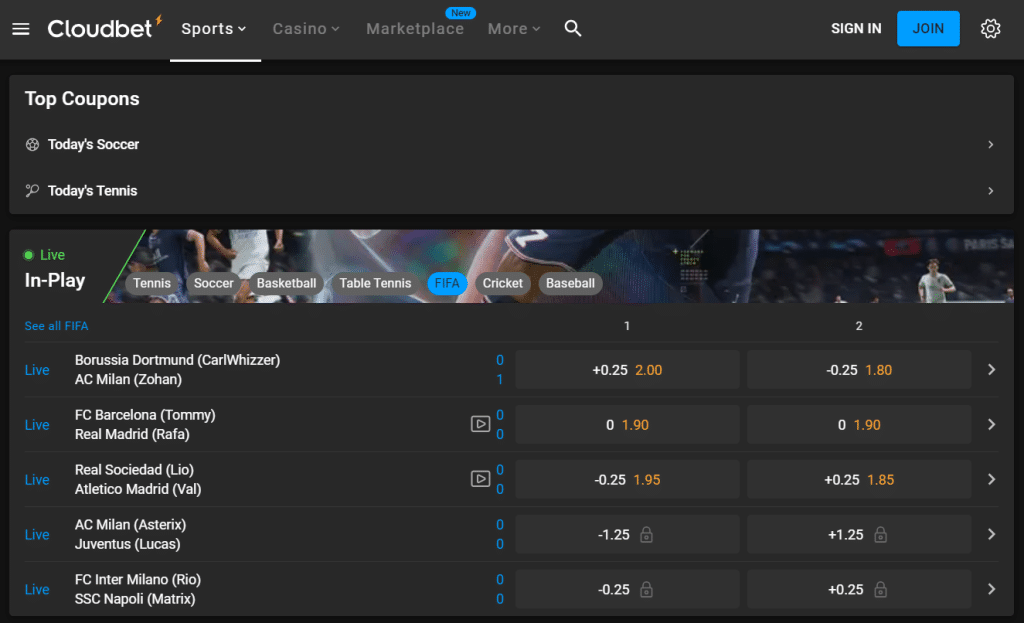Screen dimensions: 1024x623
Task: Open the hamburger menu icon
Action: (21, 29)
